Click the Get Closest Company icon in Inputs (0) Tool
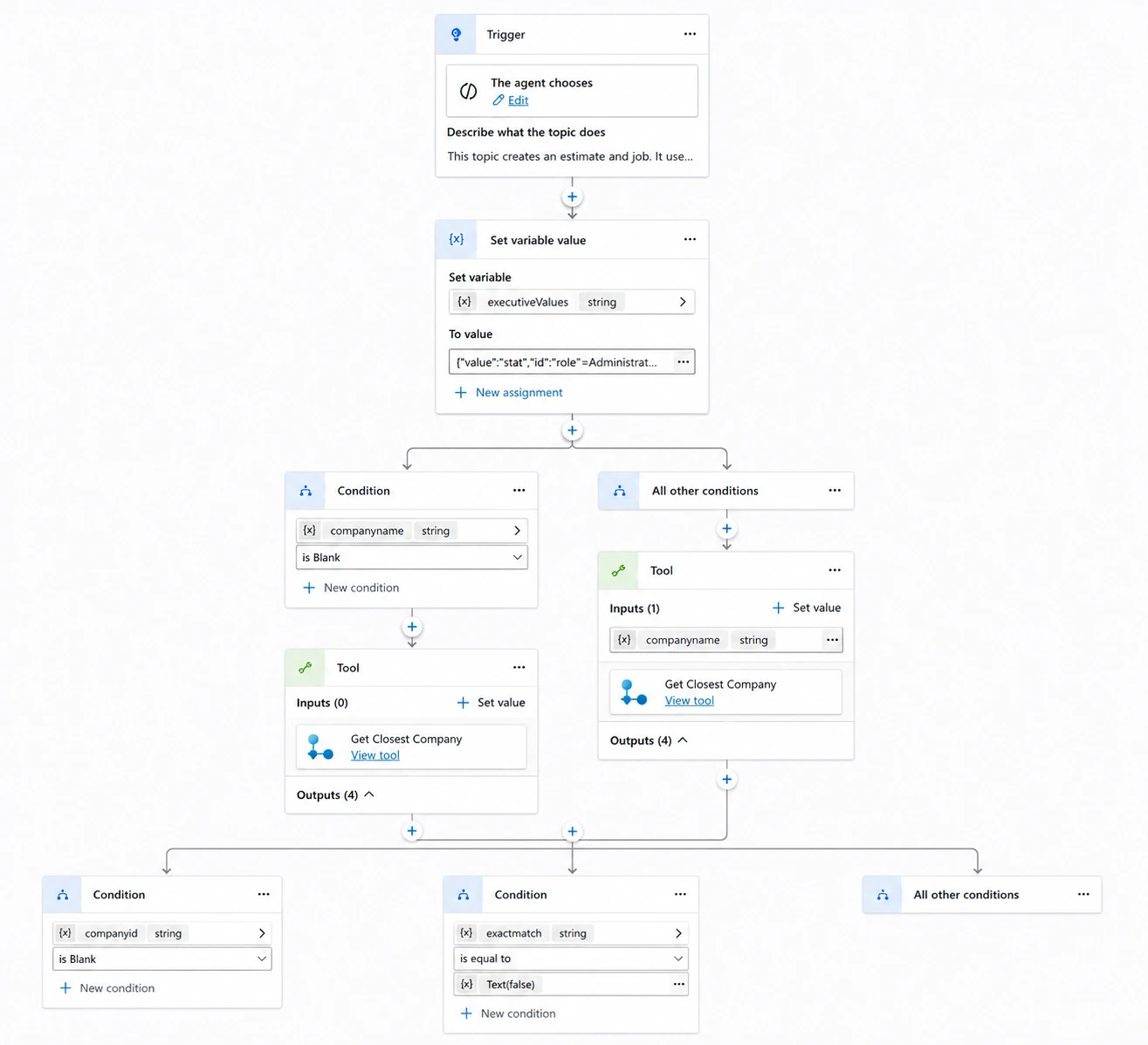This screenshot has height=1045, width=1148. [x=320, y=746]
